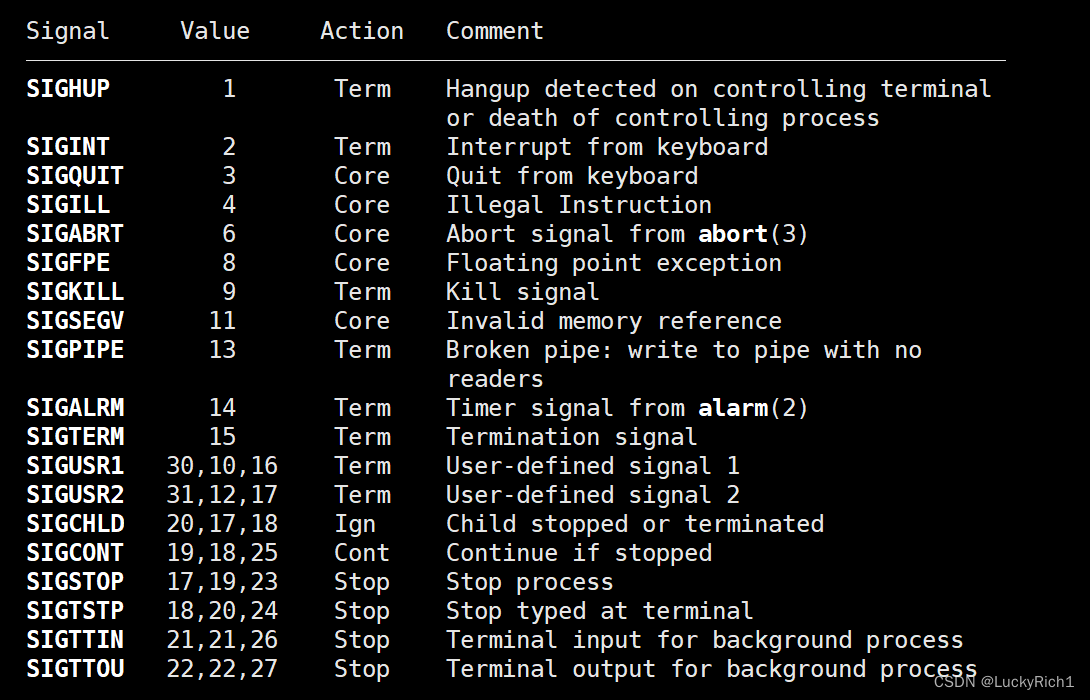This screenshot has width=1090, height=700.
Task: Click the 'or death of controlling process' line
Action: (662, 119)
